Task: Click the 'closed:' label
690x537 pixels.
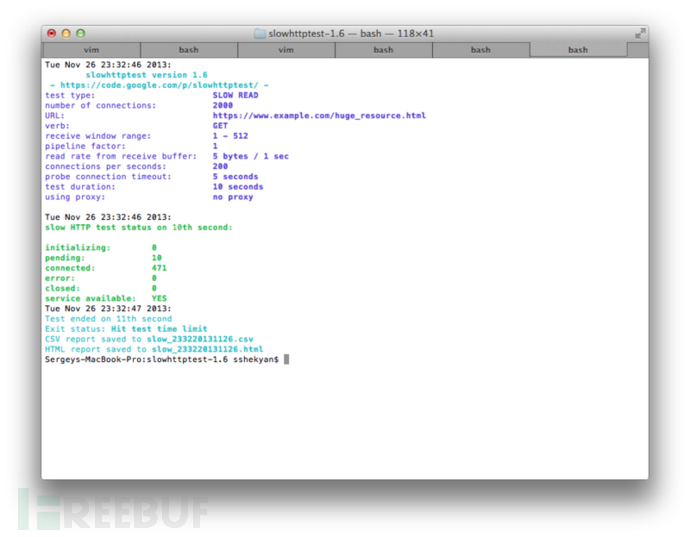Action: [62, 288]
